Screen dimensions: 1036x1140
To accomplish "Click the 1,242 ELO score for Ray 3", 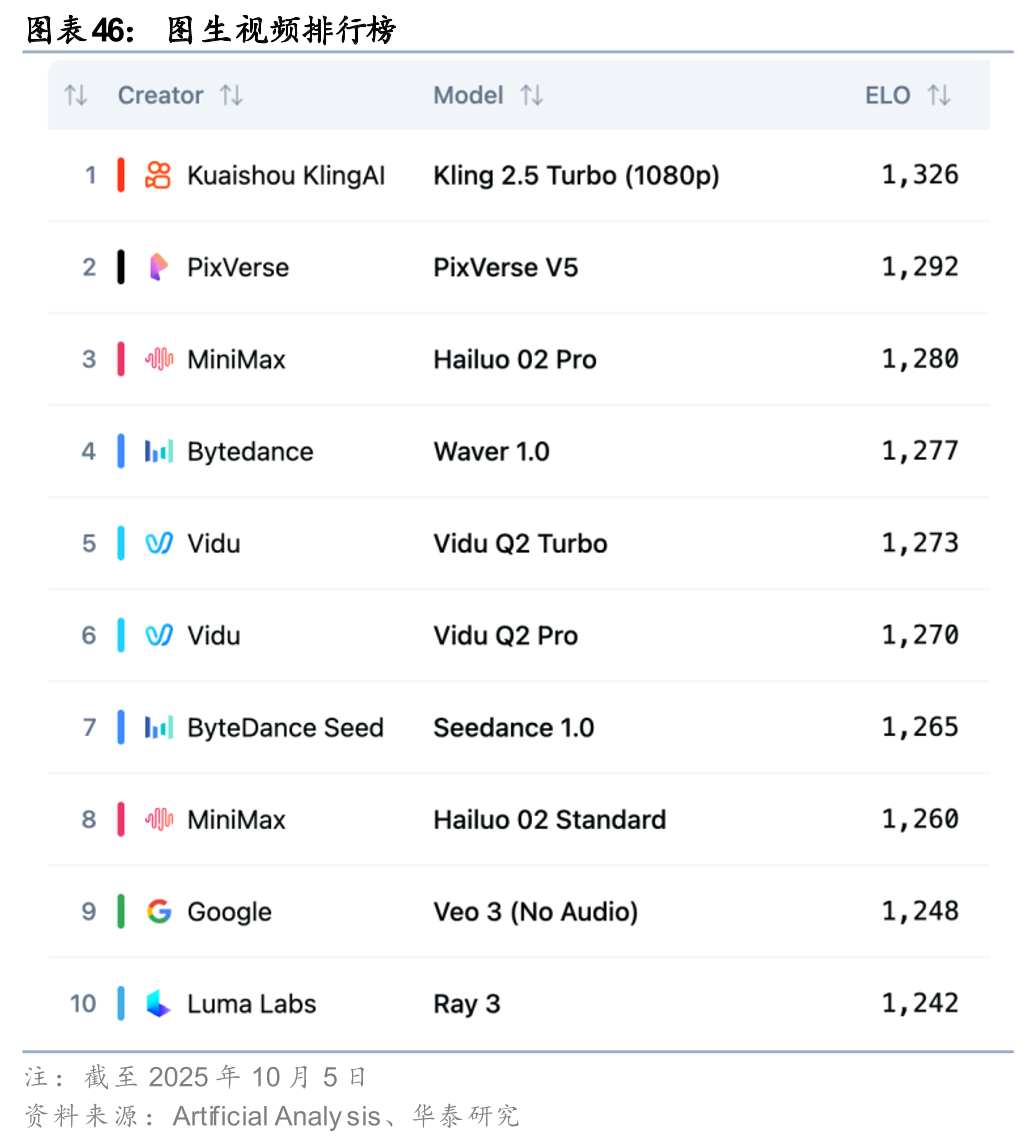I will (919, 1003).
